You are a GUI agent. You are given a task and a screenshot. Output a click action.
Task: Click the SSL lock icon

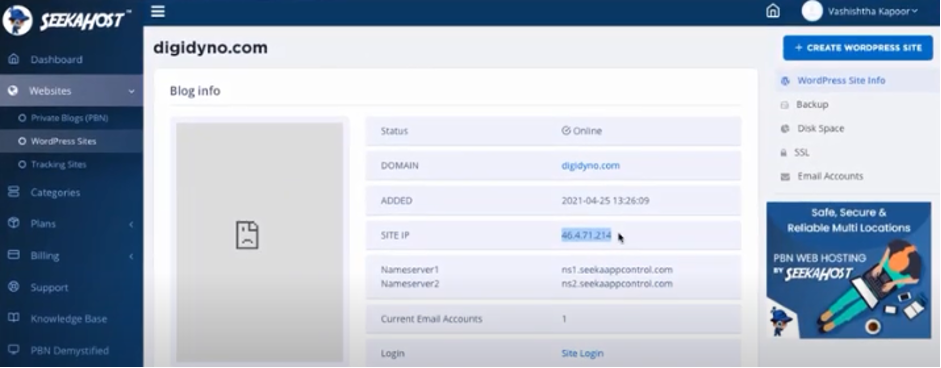[x=784, y=153]
